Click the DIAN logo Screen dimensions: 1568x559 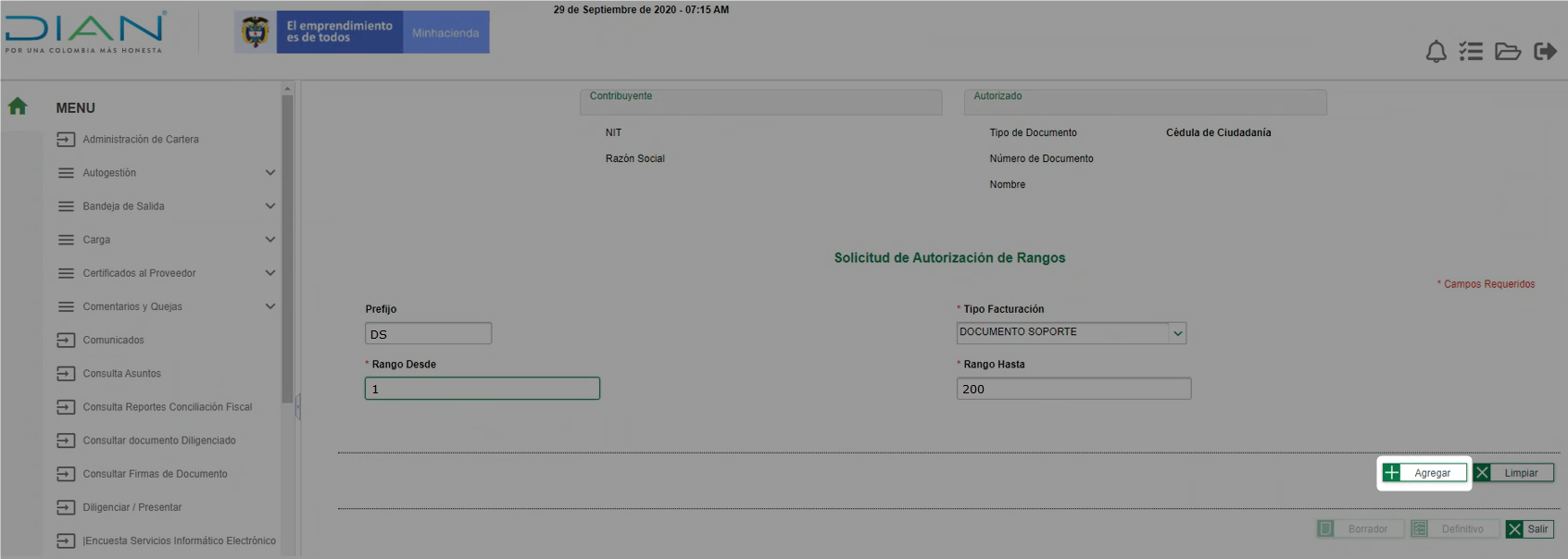tap(85, 31)
